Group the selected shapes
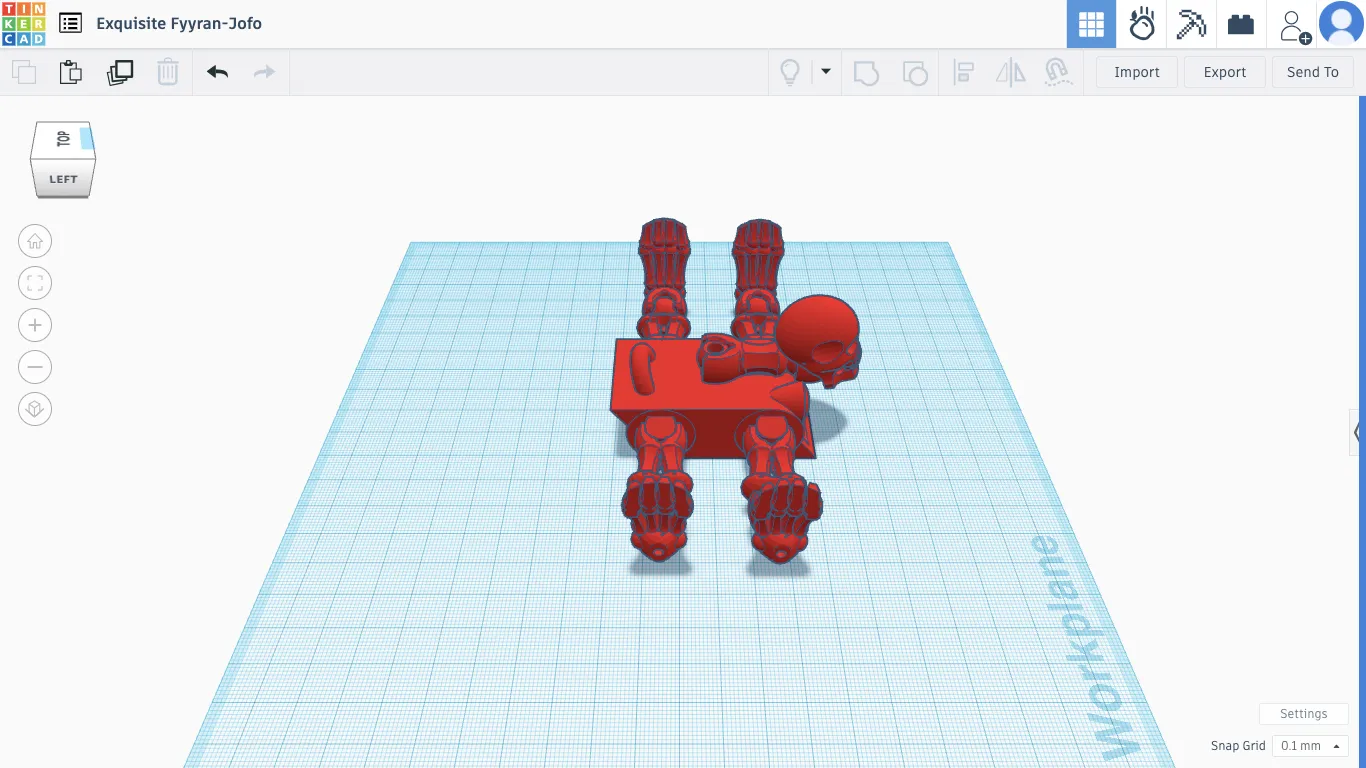 click(x=866, y=72)
